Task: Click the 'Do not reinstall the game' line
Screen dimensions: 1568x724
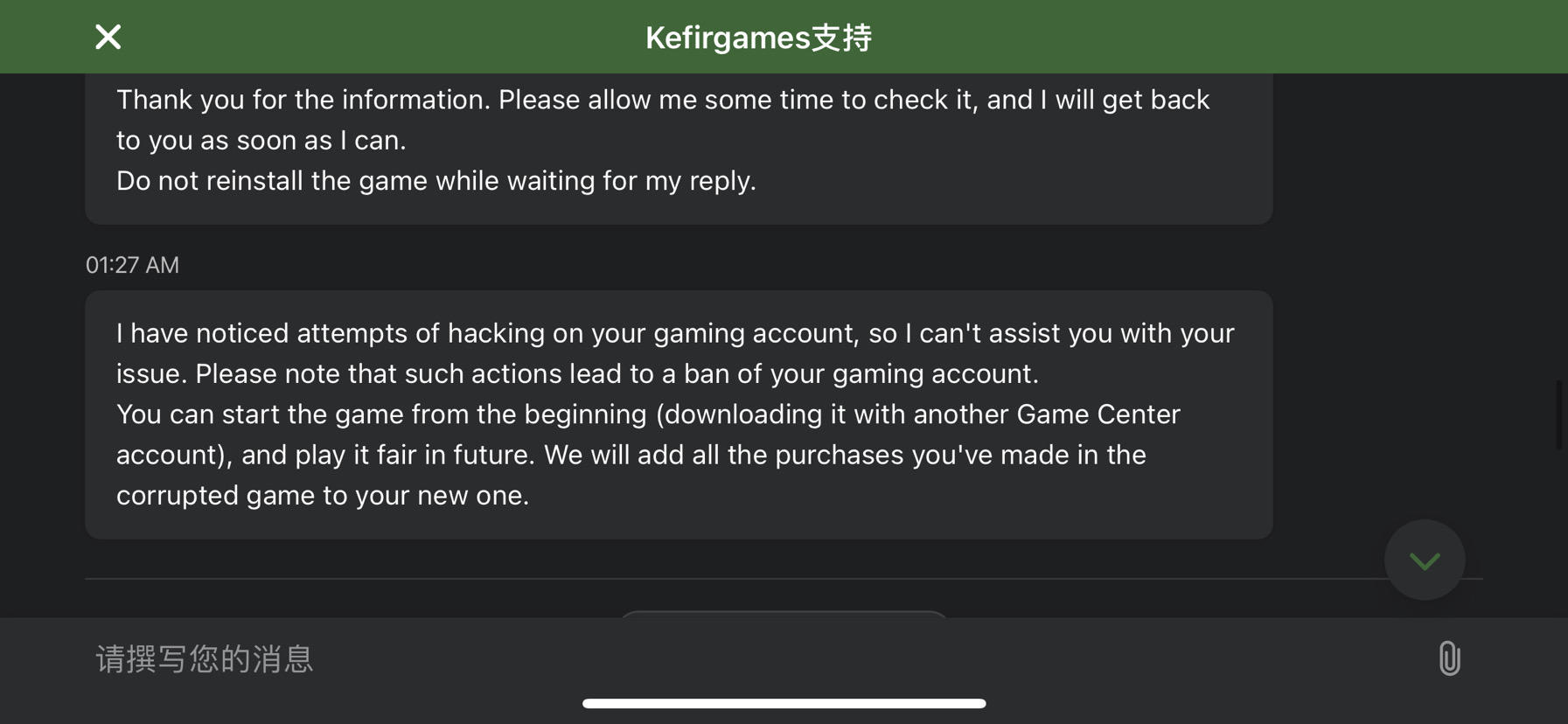Action: (436, 181)
